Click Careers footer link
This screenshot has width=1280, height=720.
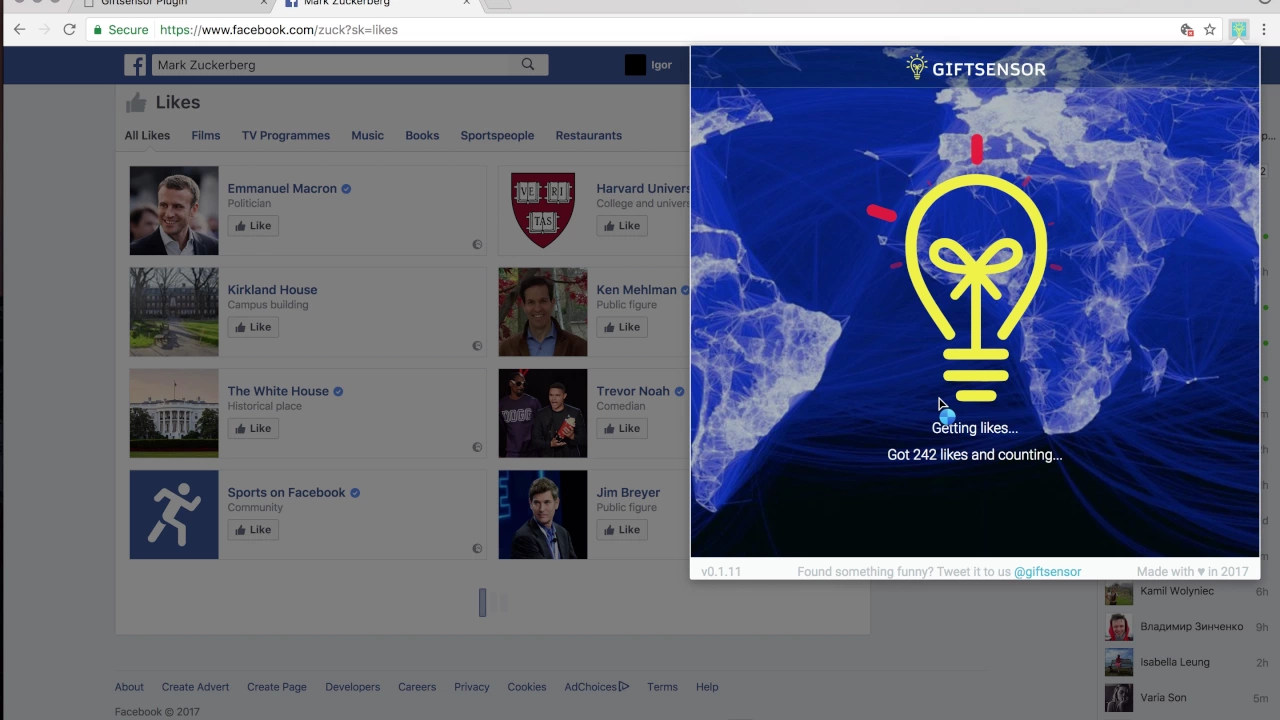pyautogui.click(x=417, y=687)
